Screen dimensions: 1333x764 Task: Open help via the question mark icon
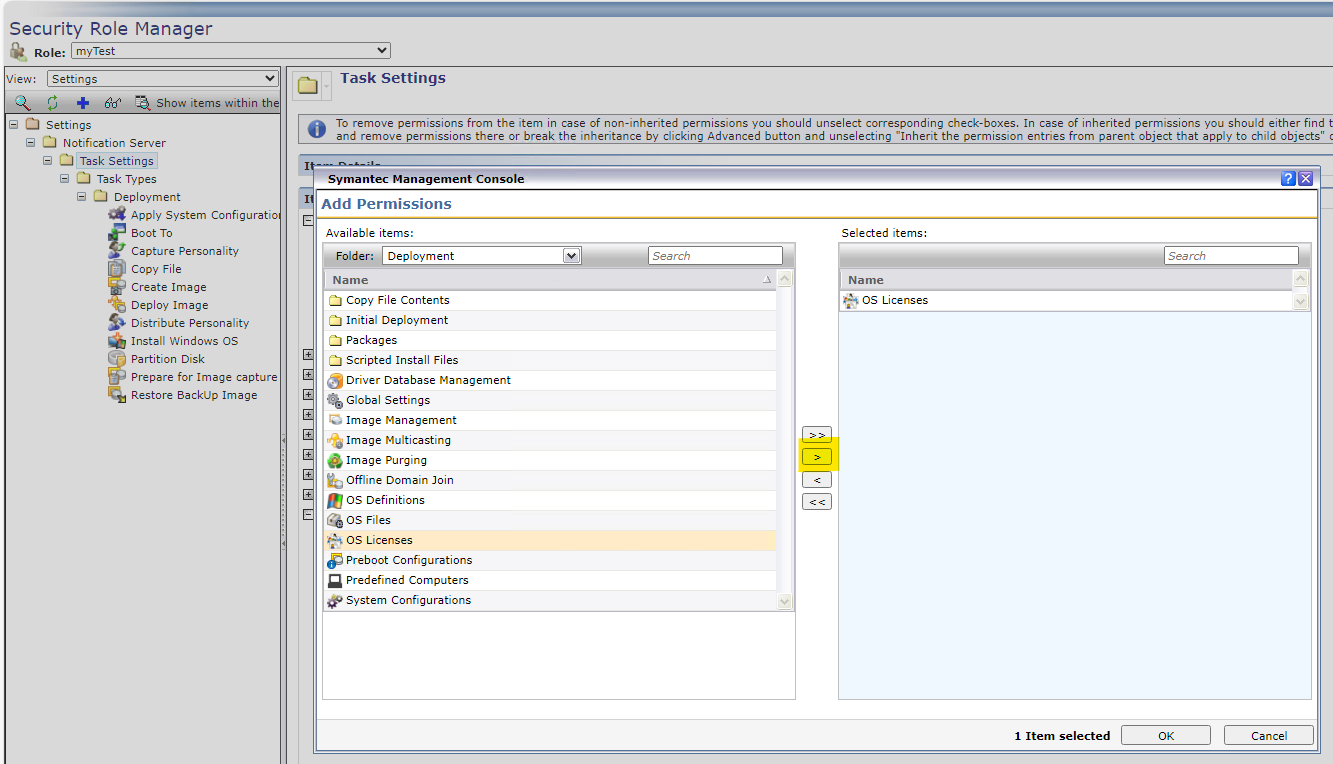[x=1288, y=179]
